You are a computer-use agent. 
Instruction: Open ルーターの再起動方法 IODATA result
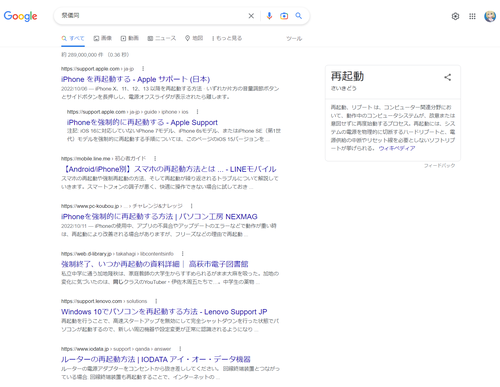tap(156, 359)
